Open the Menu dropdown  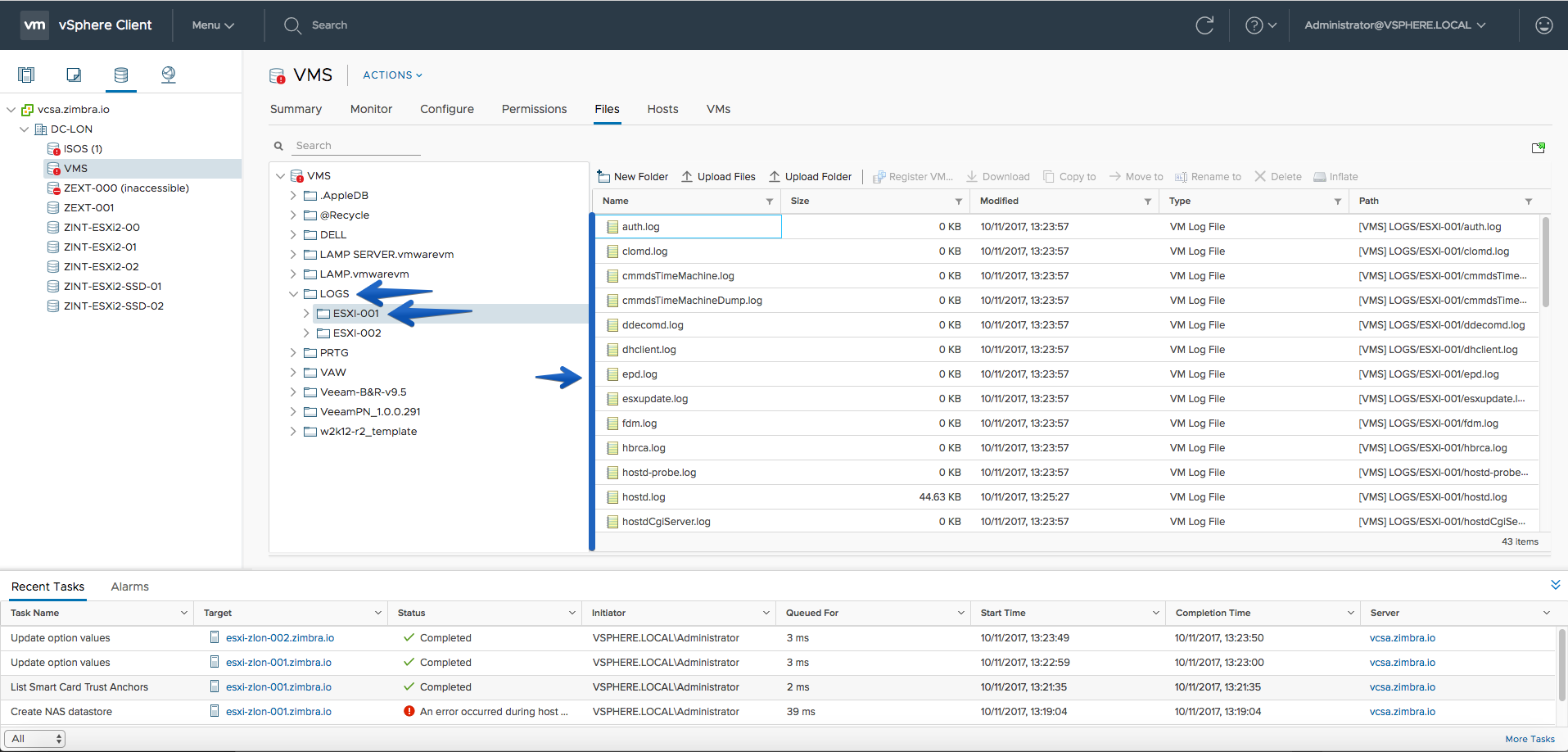pos(213,25)
